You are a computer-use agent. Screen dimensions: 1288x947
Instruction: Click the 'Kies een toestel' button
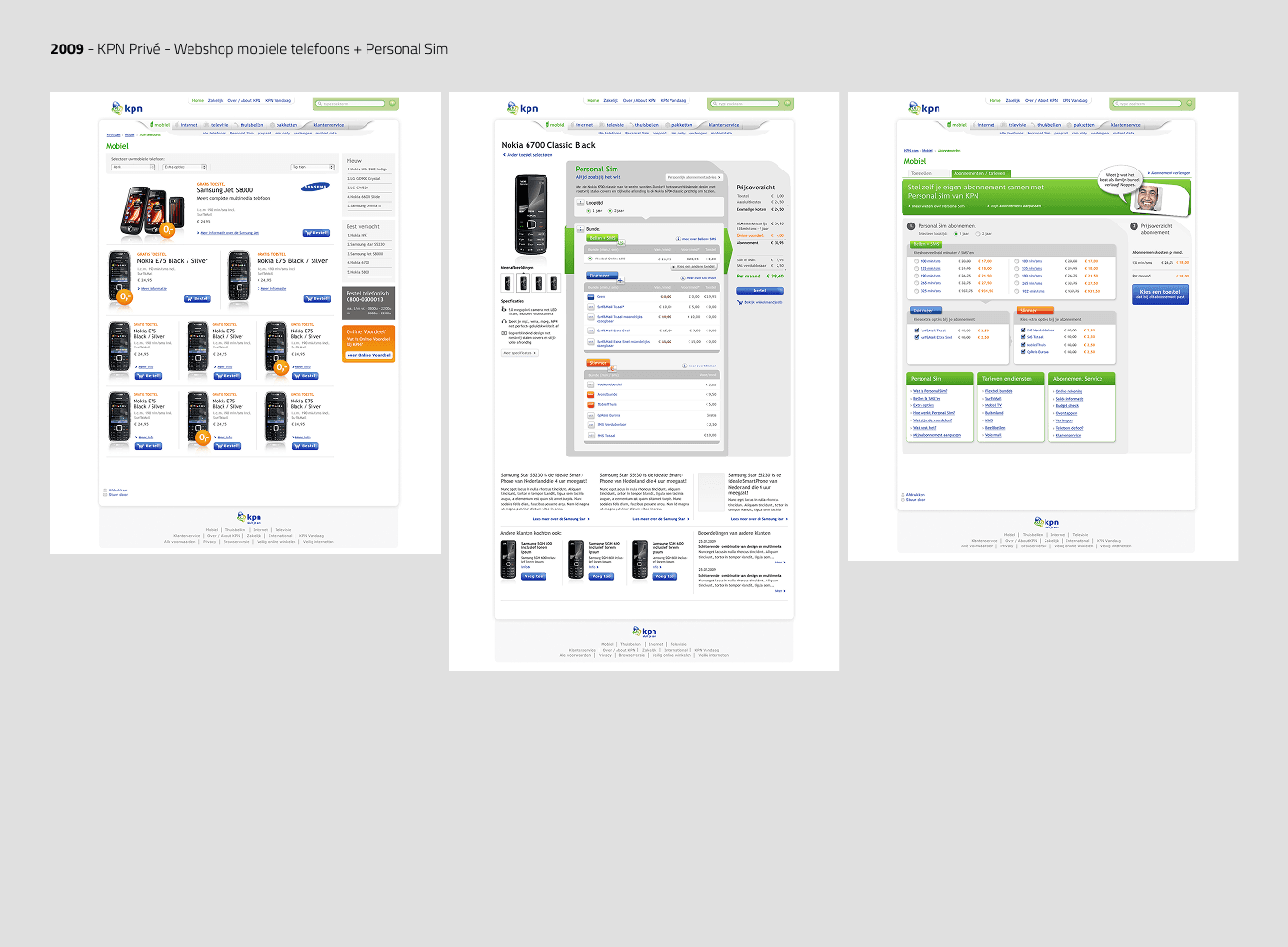(x=1159, y=295)
